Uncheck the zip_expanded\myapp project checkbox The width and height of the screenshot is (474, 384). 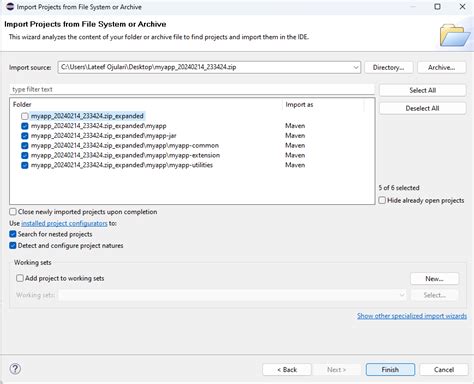point(25,126)
